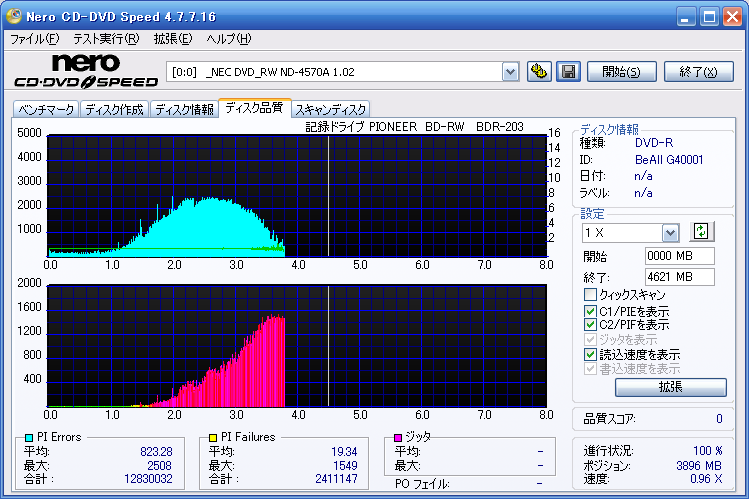This screenshot has width=749, height=499.
Task: Click the 終了 4621 MB input field
Action: [x=680, y=277]
